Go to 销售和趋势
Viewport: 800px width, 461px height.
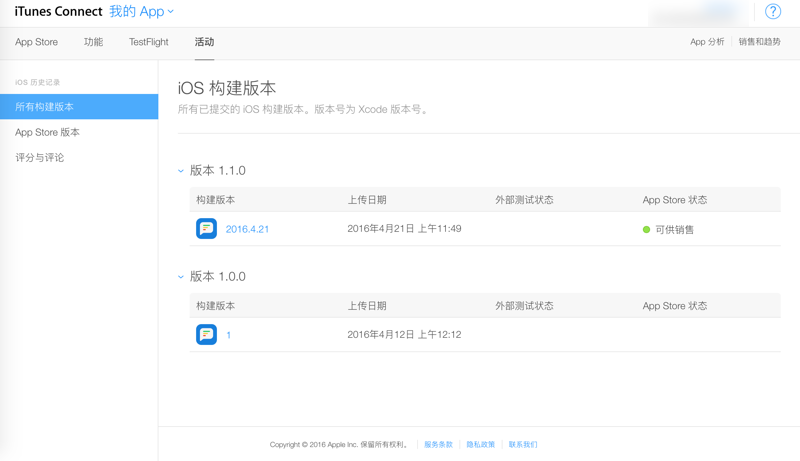click(760, 42)
